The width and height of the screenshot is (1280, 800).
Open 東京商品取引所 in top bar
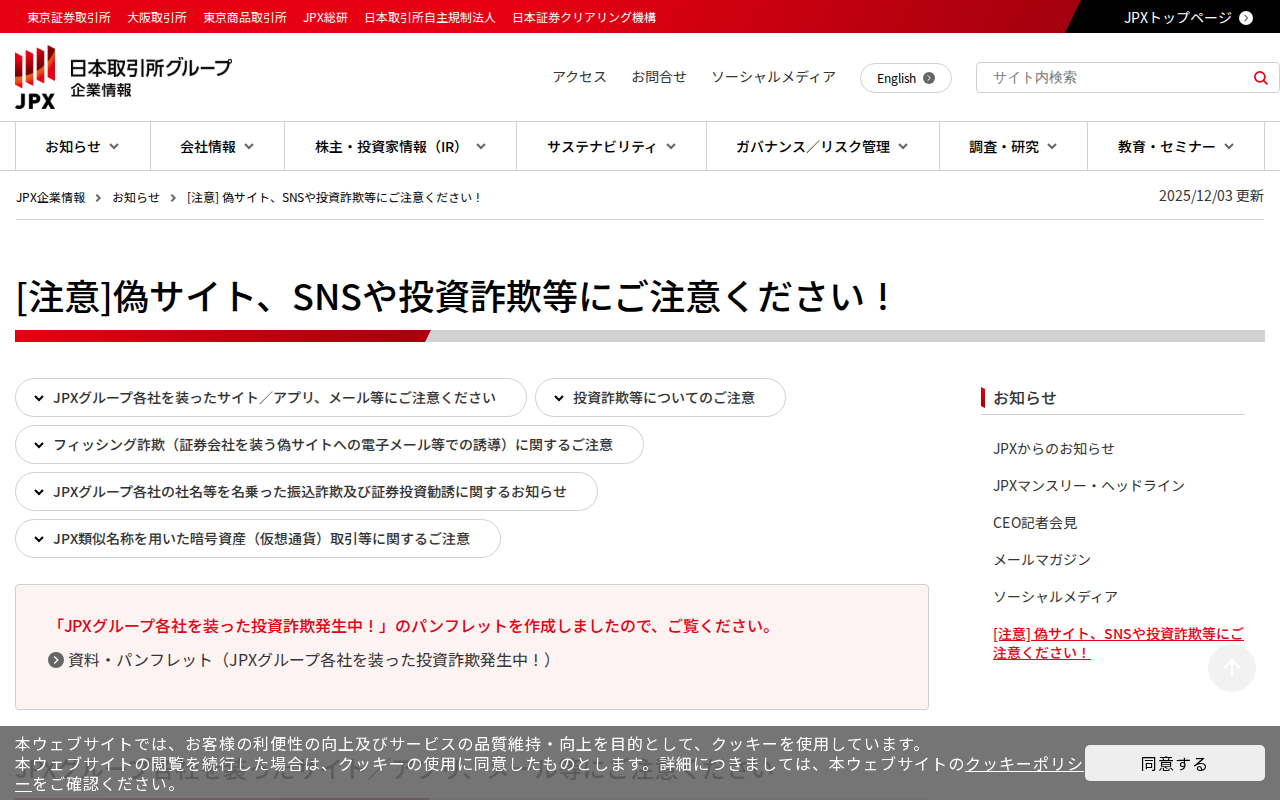click(245, 18)
